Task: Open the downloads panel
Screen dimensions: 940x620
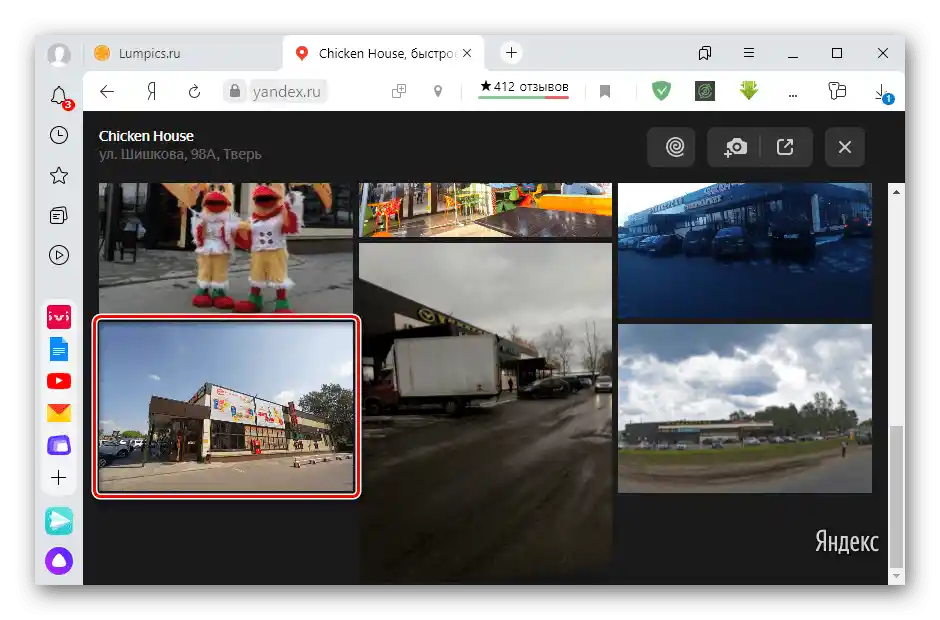Action: (x=883, y=93)
